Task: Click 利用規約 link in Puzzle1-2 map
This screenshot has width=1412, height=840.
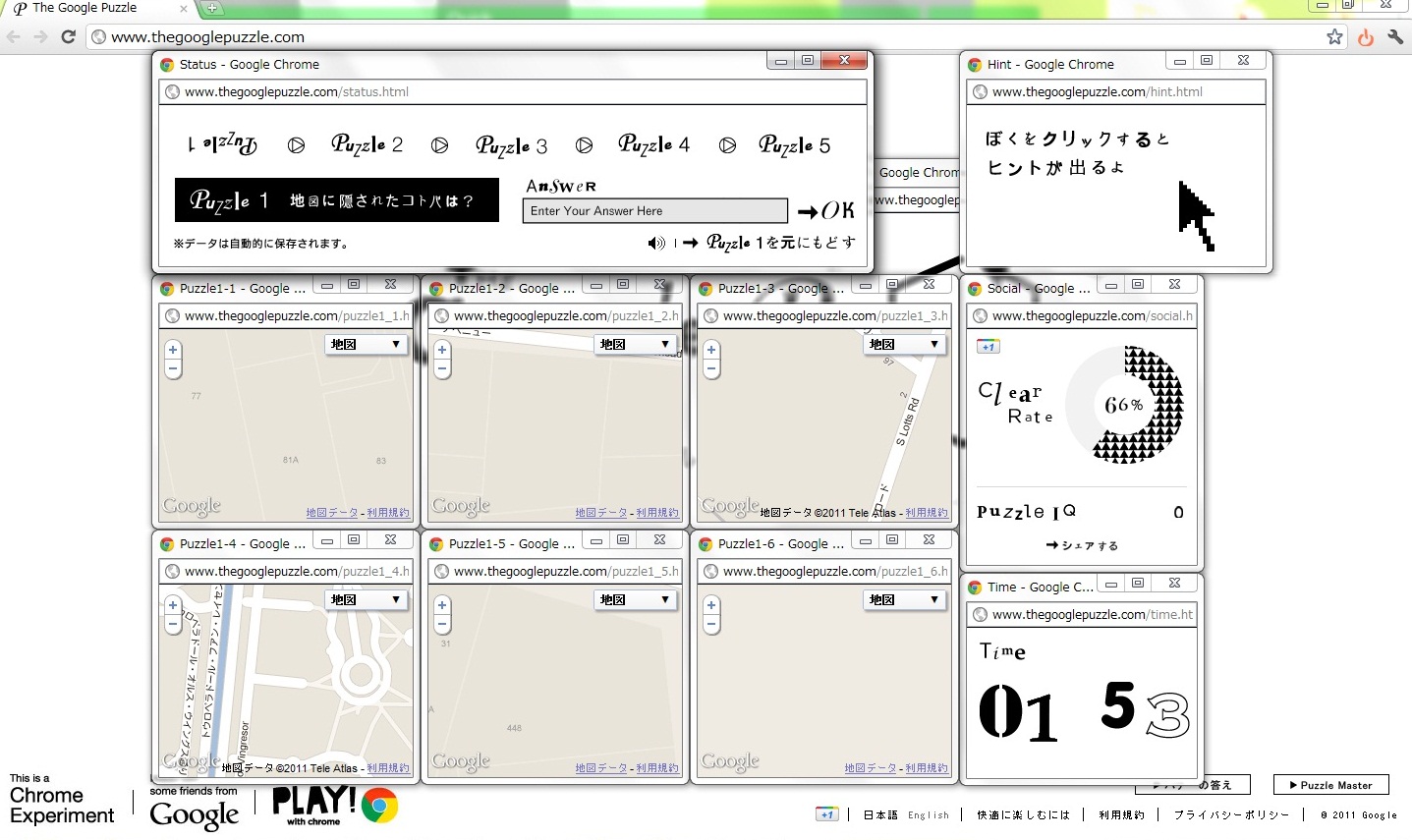Action: click(657, 513)
